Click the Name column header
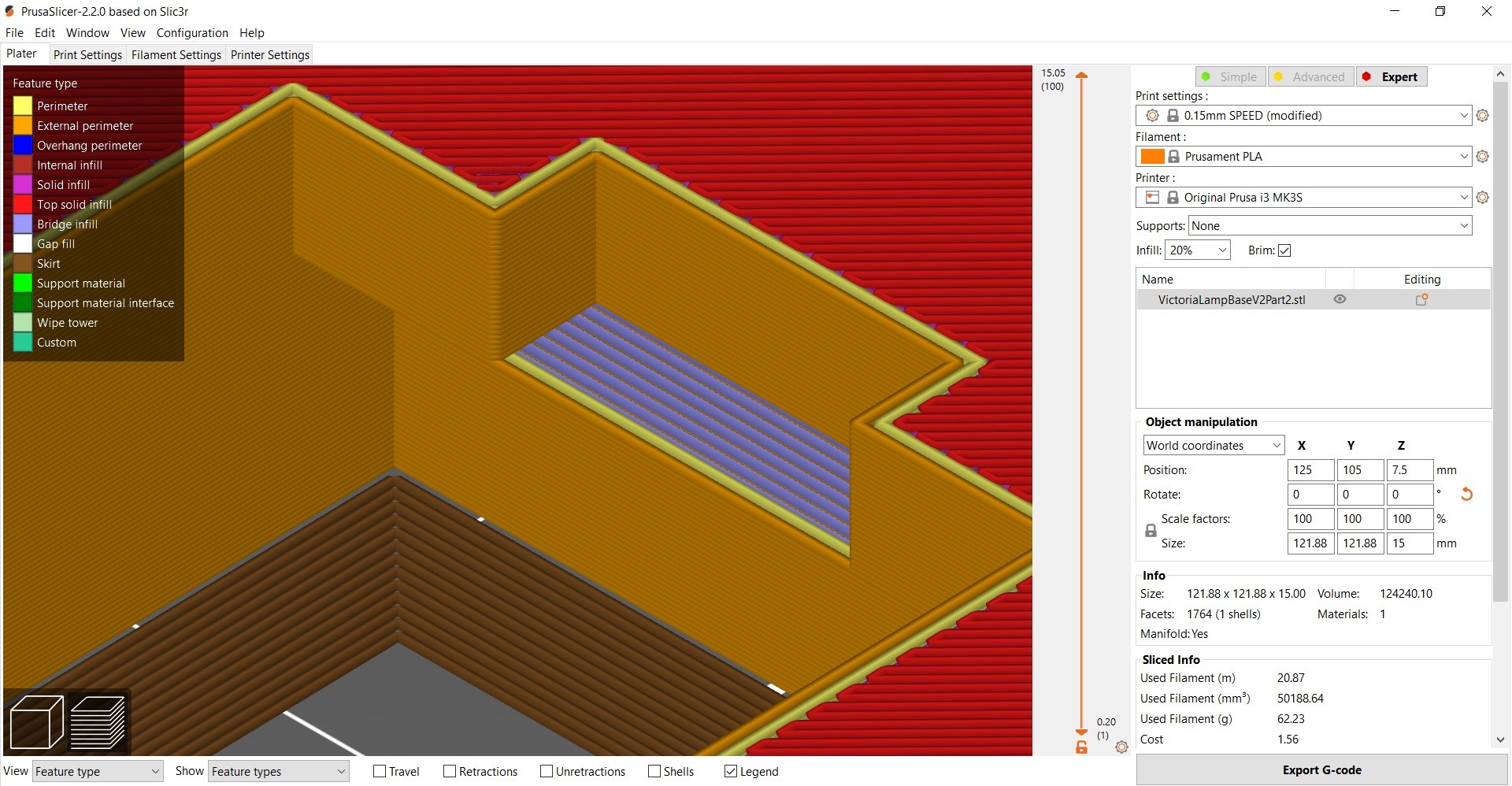The image size is (1512, 786). pos(1231,279)
